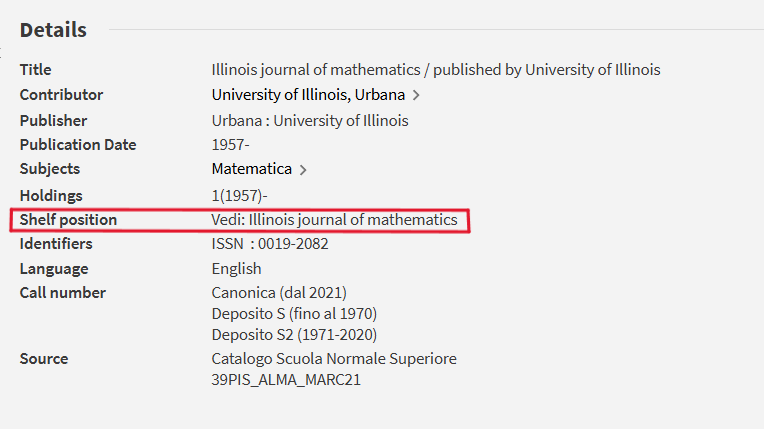Select the Deposito S2 (1971-2020) entry
The image size is (764, 429).
(x=294, y=334)
